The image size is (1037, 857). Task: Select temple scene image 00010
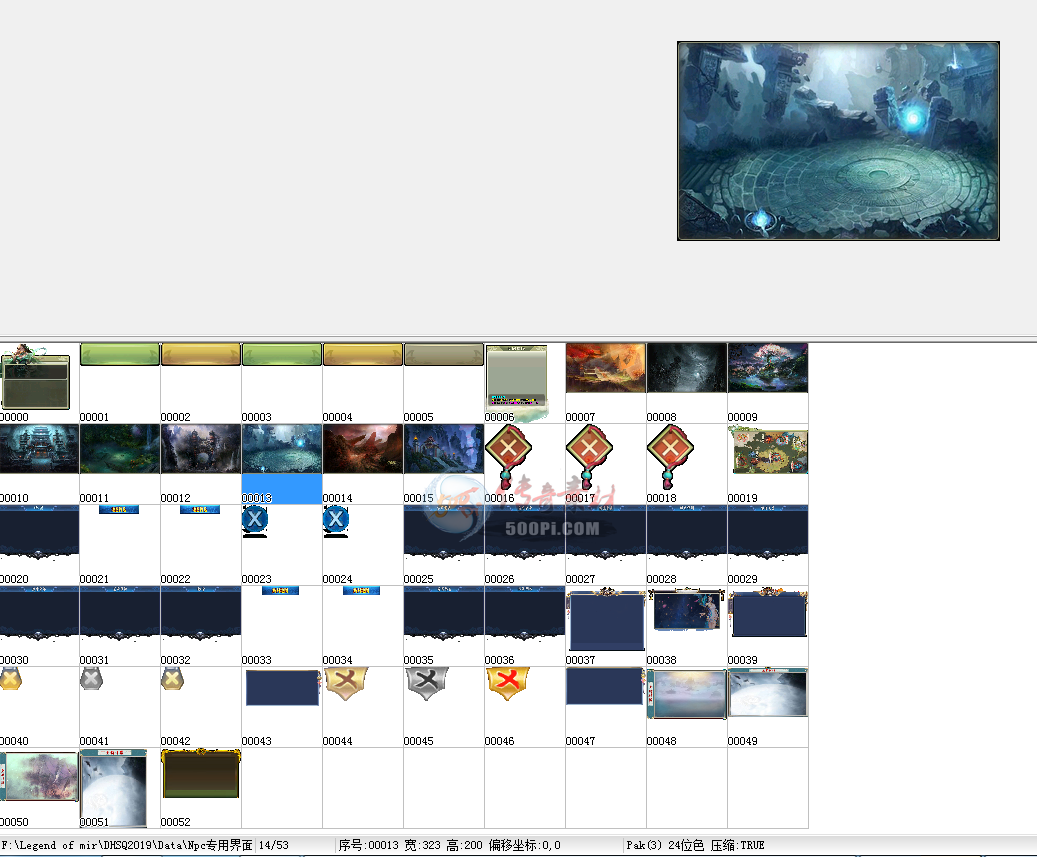(39, 449)
